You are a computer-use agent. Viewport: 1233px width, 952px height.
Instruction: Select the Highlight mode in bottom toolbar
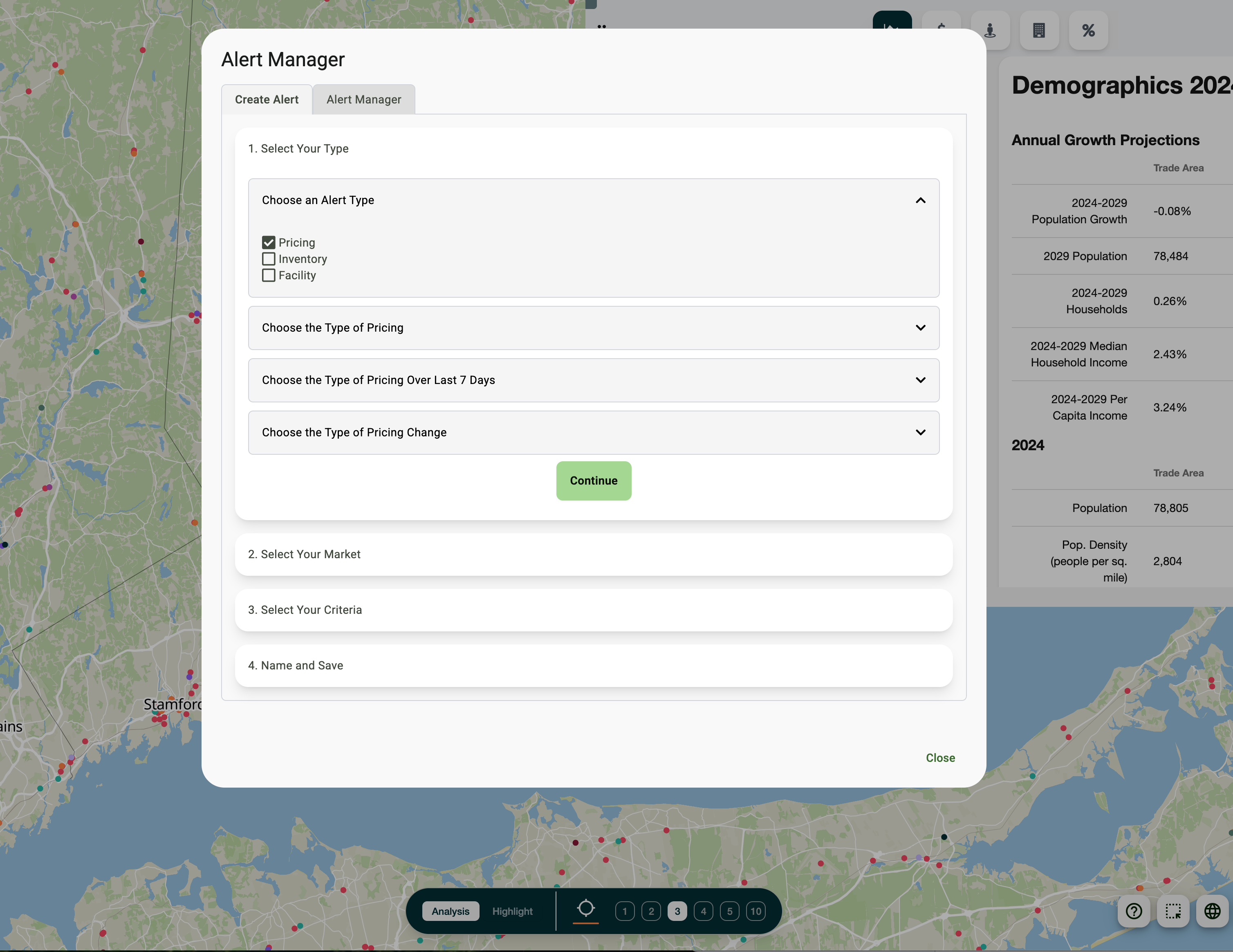[512, 911]
